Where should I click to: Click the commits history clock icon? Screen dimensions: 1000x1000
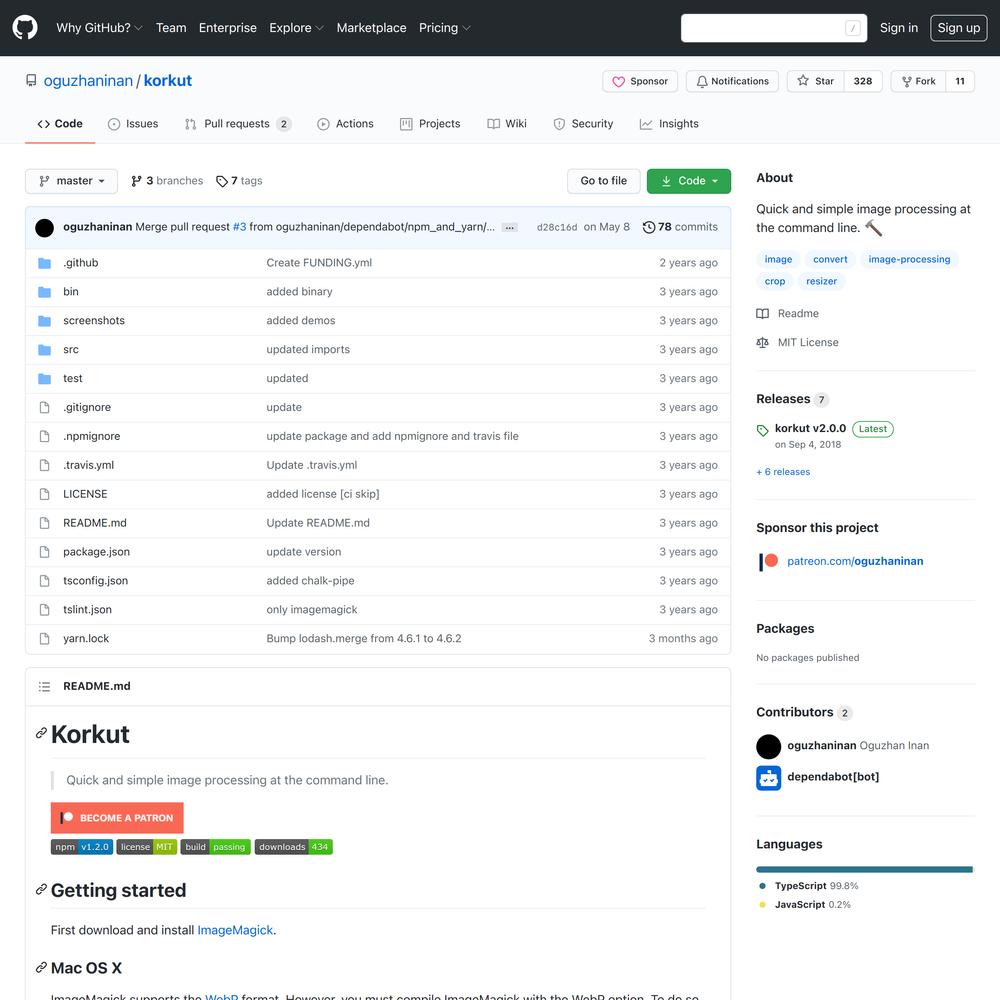point(649,227)
